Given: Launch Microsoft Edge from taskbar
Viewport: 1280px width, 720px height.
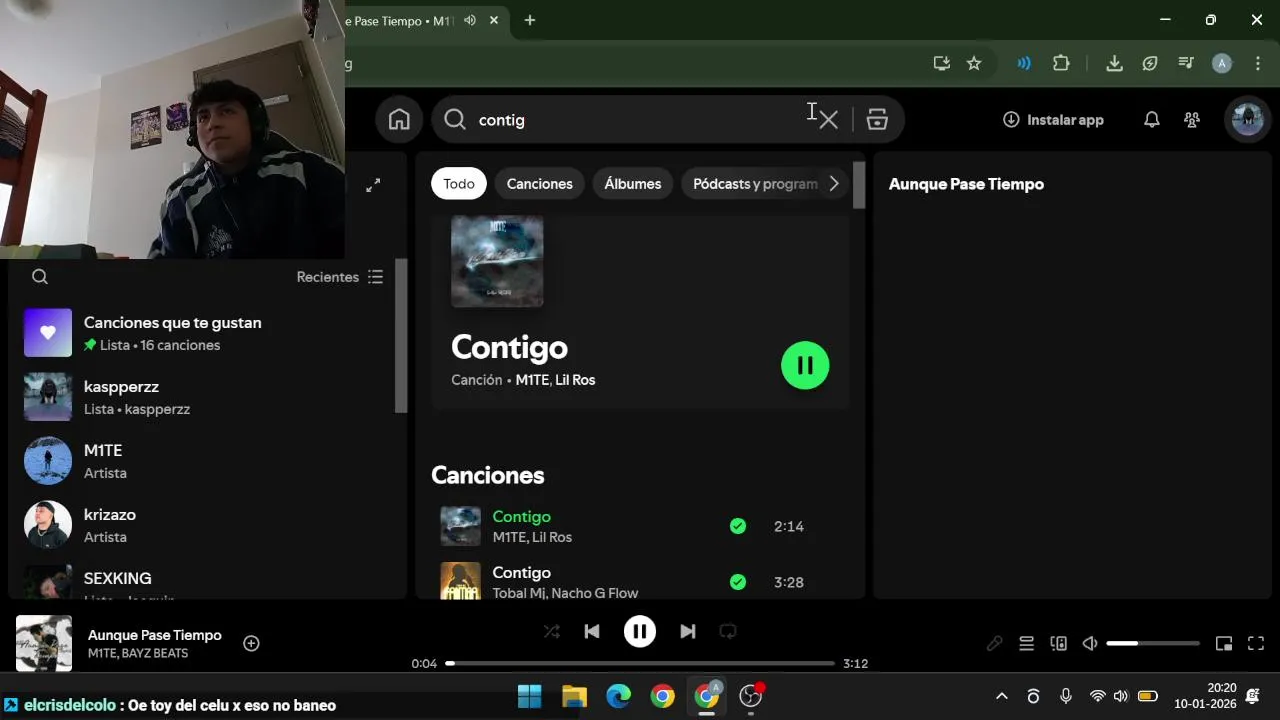Looking at the screenshot, I should pyautogui.click(x=619, y=696).
